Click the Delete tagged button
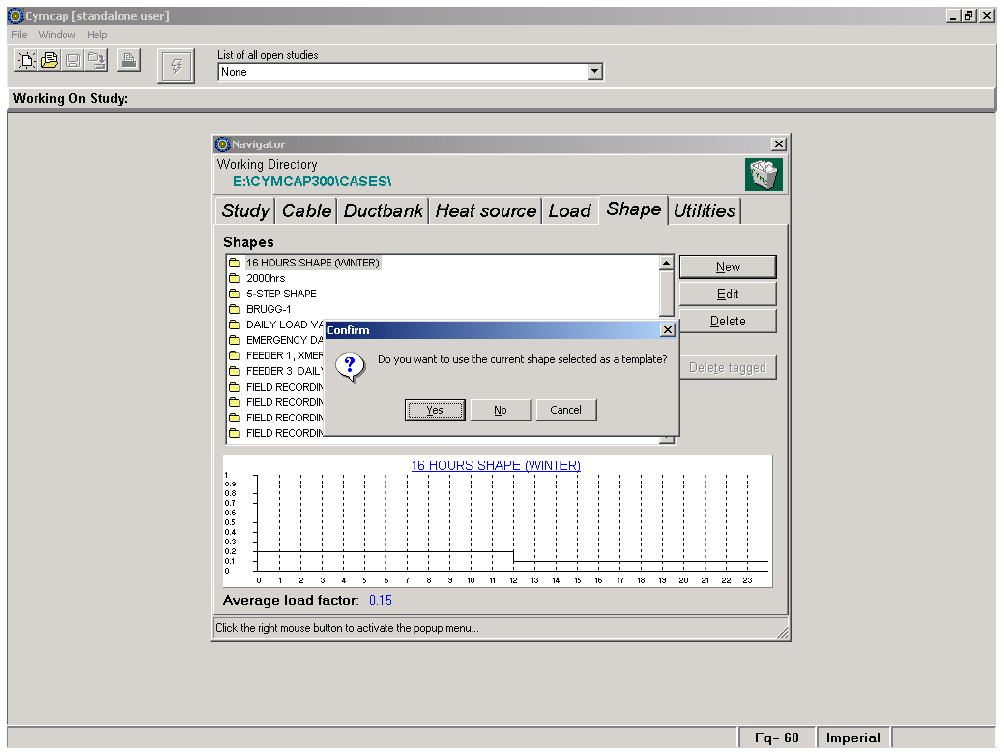 point(727,368)
